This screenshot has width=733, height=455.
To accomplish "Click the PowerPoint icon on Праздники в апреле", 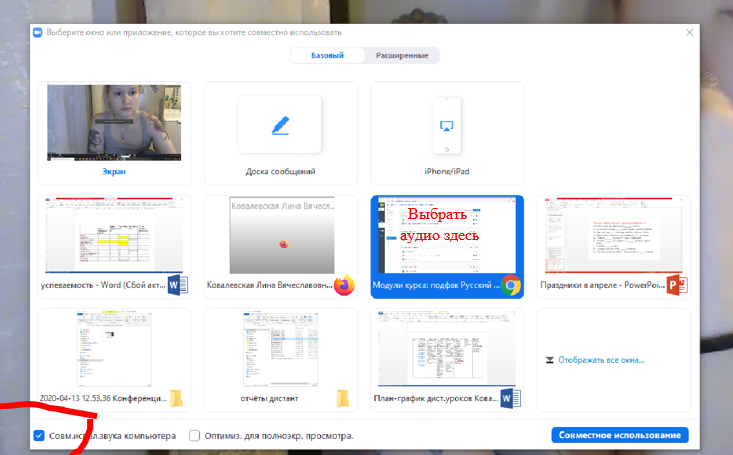I will click(x=678, y=285).
